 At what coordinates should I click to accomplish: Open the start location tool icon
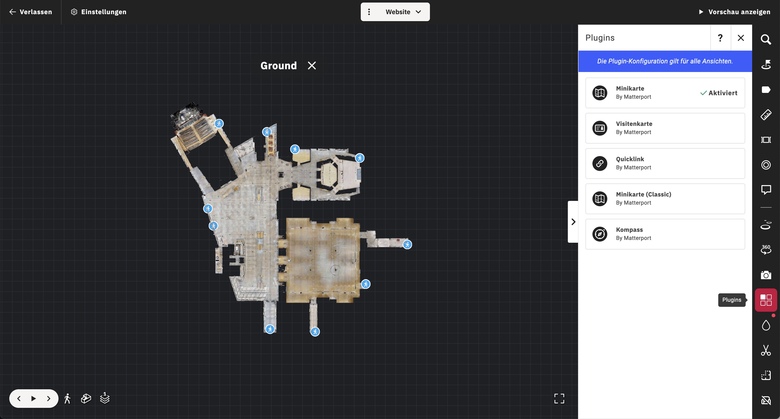(x=766, y=64)
